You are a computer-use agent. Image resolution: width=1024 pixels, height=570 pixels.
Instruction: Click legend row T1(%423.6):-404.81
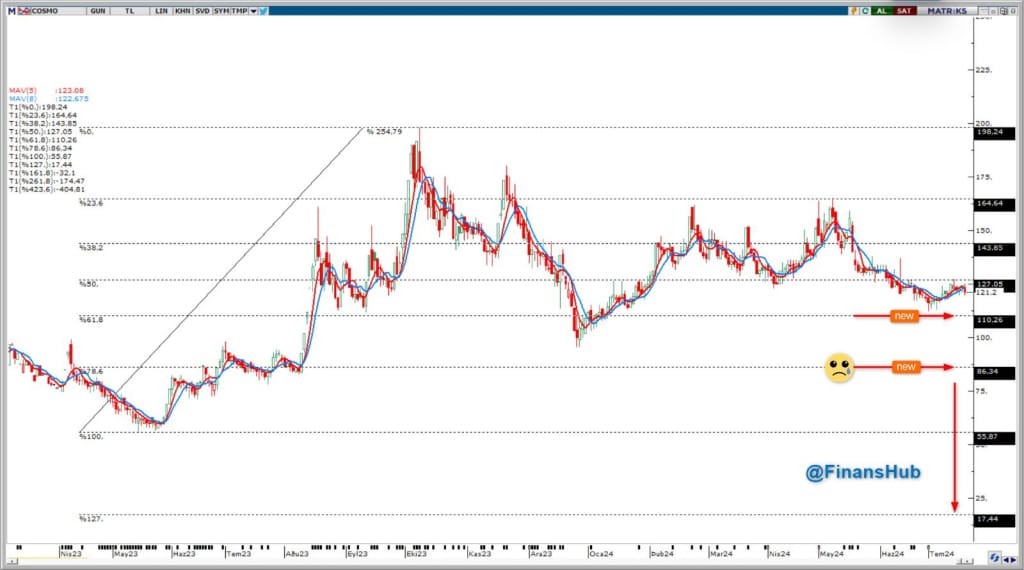point(47,189)
